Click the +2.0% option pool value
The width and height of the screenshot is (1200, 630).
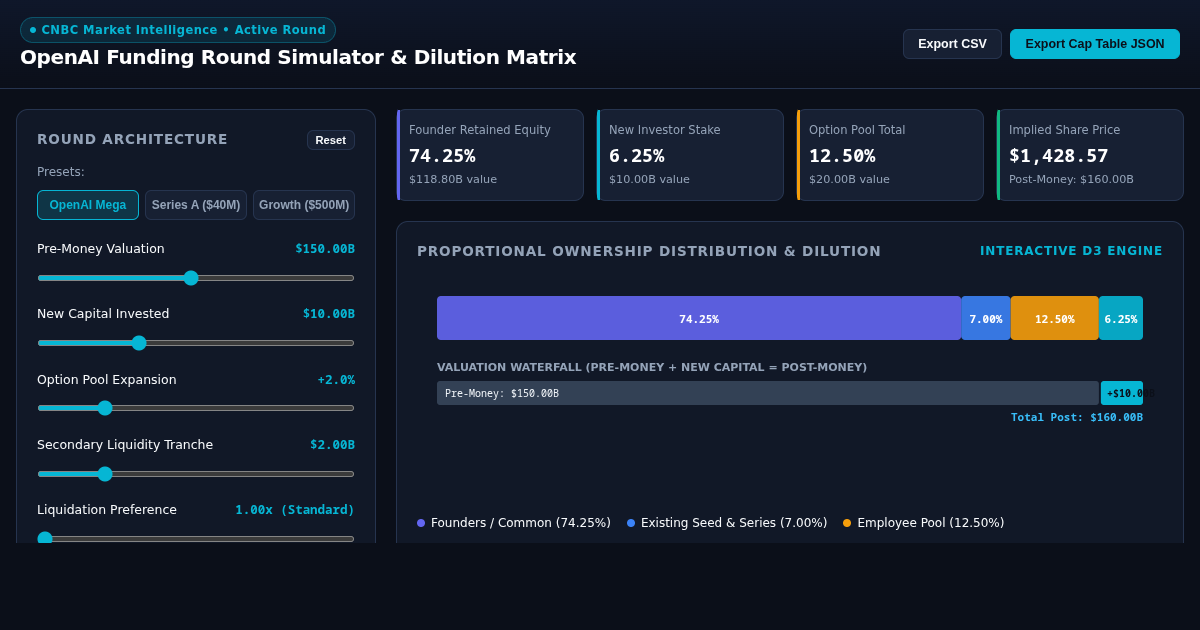[336, 380]
